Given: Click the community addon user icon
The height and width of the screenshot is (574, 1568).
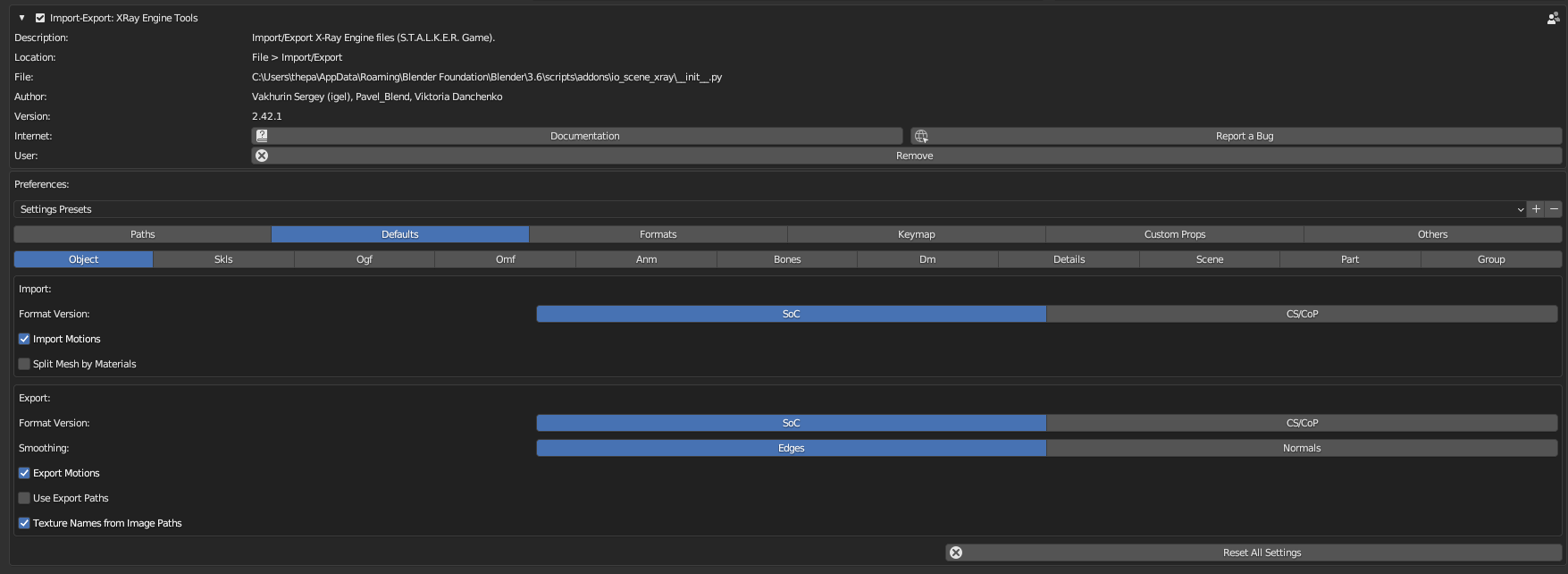Looking at the screenshot, I should (x=1553, y=18).
